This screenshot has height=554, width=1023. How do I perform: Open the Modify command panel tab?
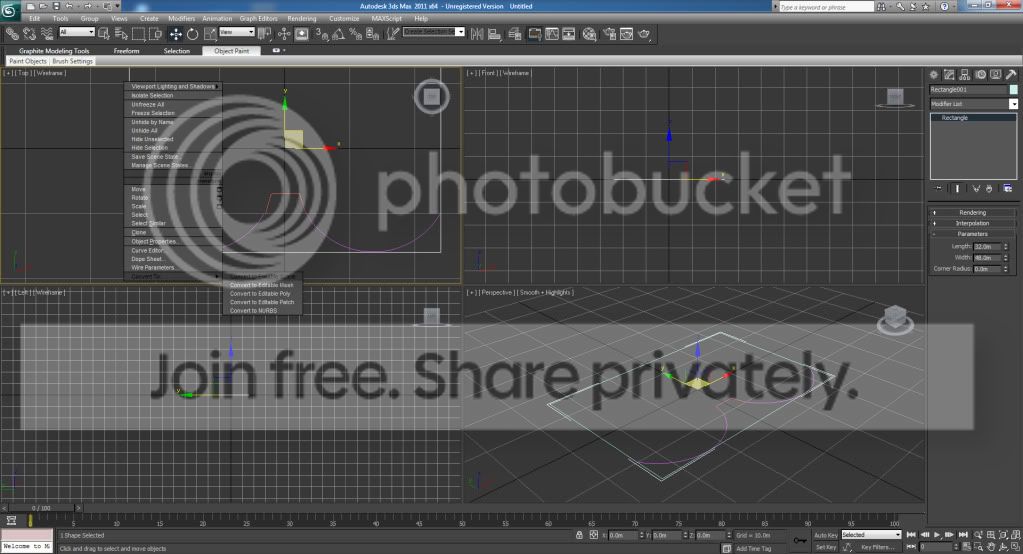click(x=949, y=74)
